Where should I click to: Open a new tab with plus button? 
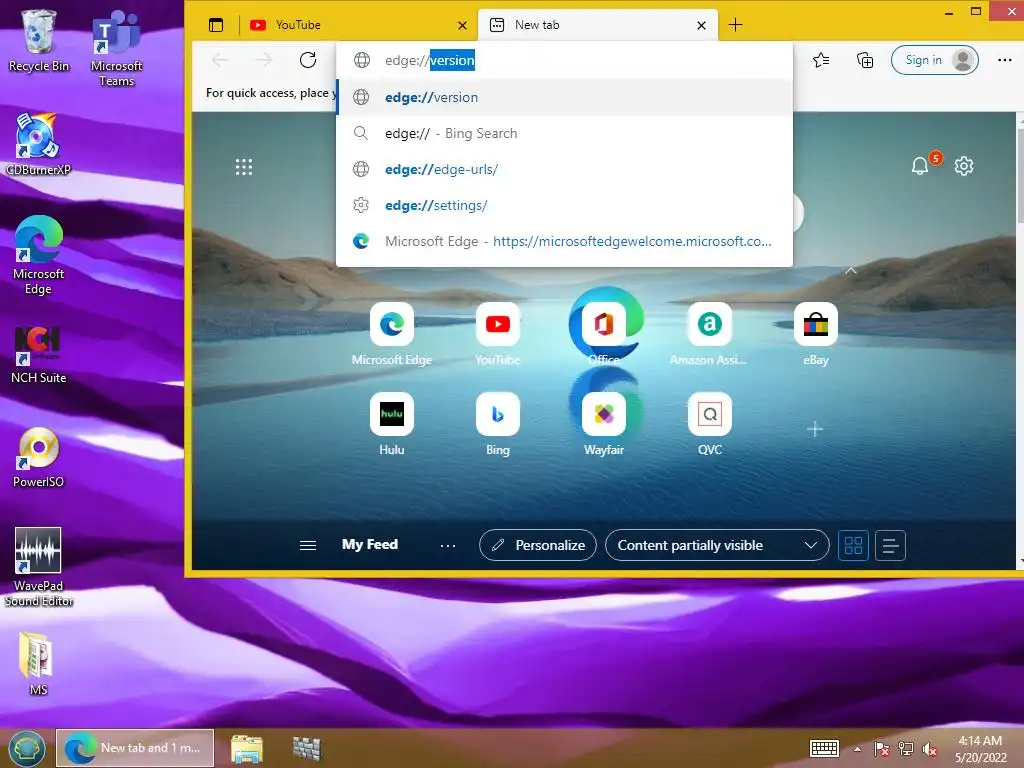point(735,25)
